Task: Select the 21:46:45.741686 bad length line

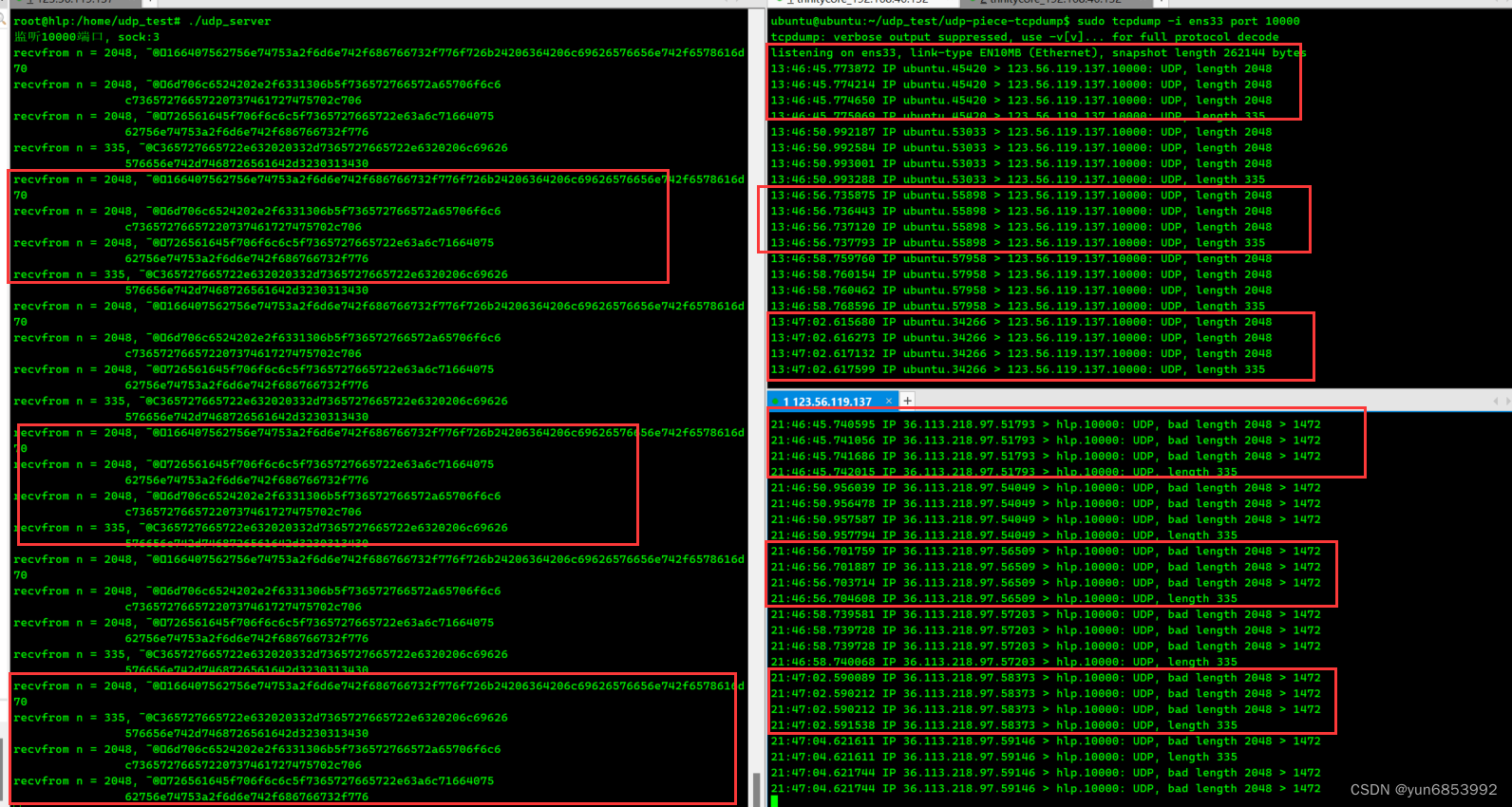Action: coord(1046,456)
